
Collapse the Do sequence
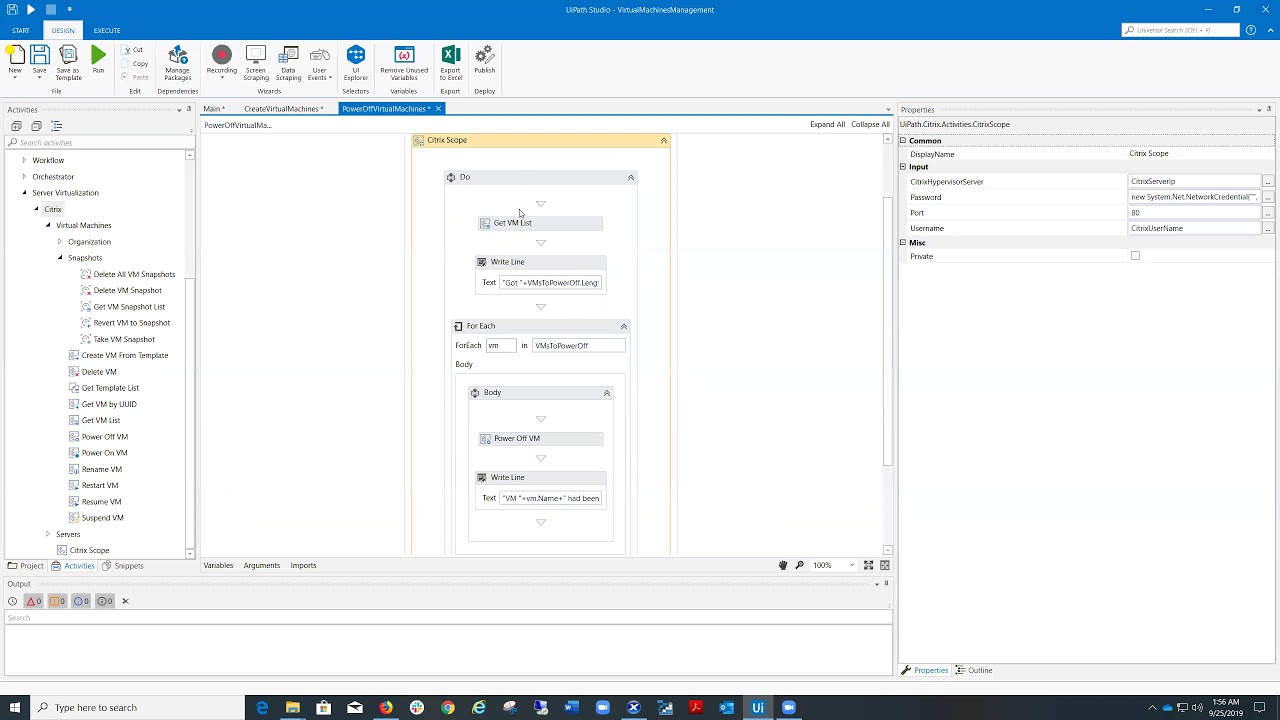click(x=630, y=178)
